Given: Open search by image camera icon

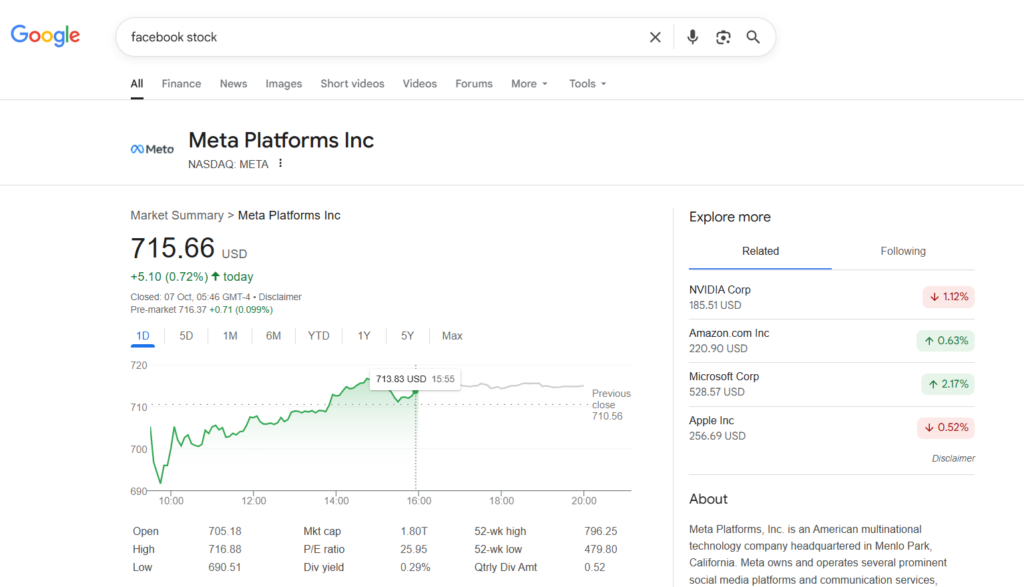Looking at the screenshot, I should coord(723,37).
